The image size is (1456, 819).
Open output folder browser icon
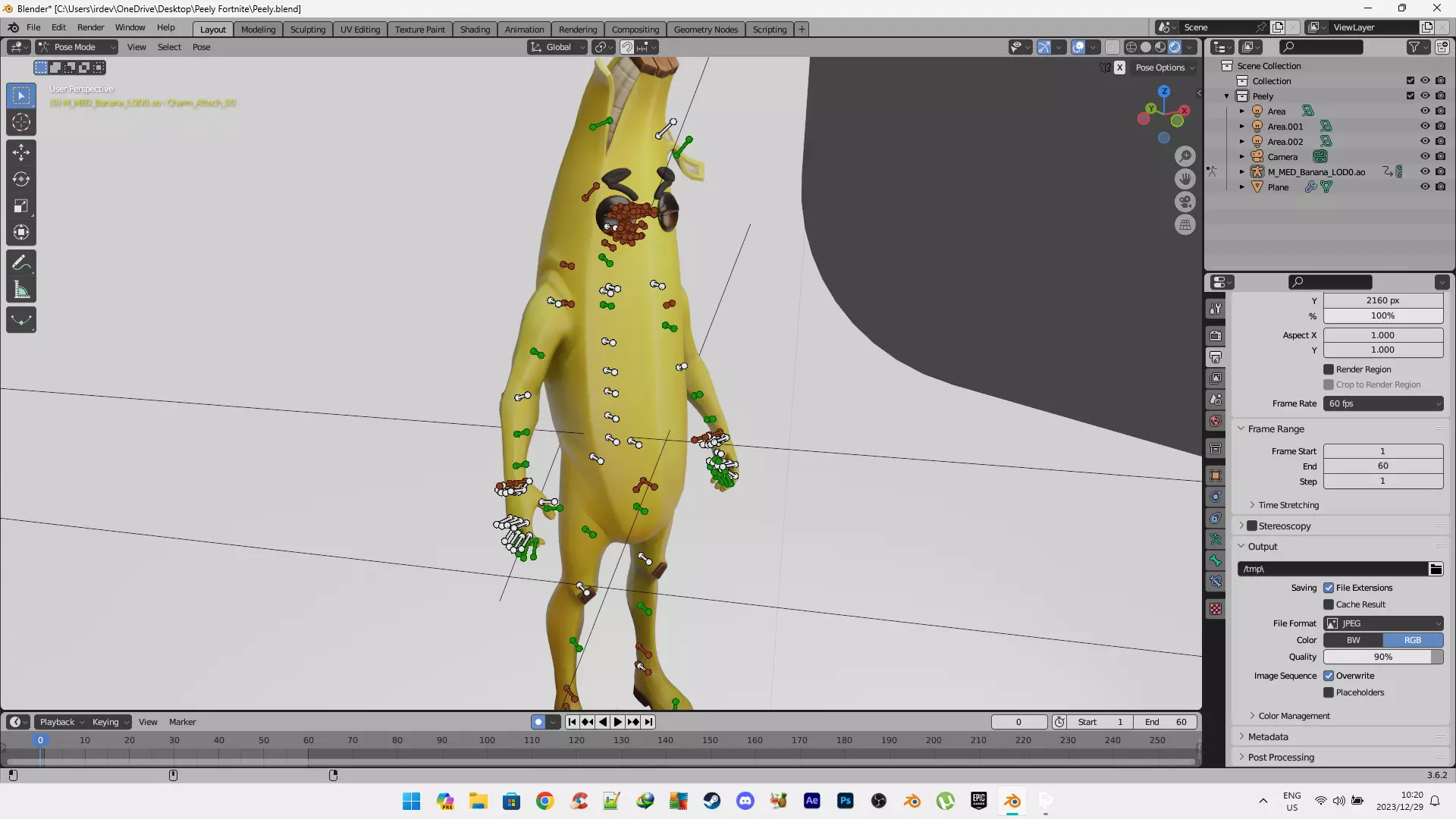pos(1436,569)
